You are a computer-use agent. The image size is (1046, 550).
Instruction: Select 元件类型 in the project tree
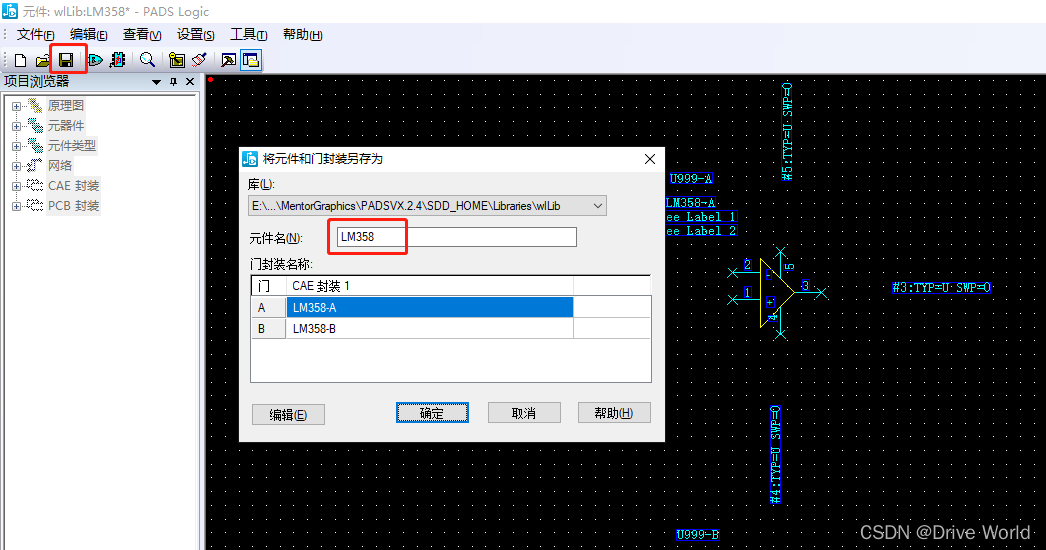tap(71, 146)
